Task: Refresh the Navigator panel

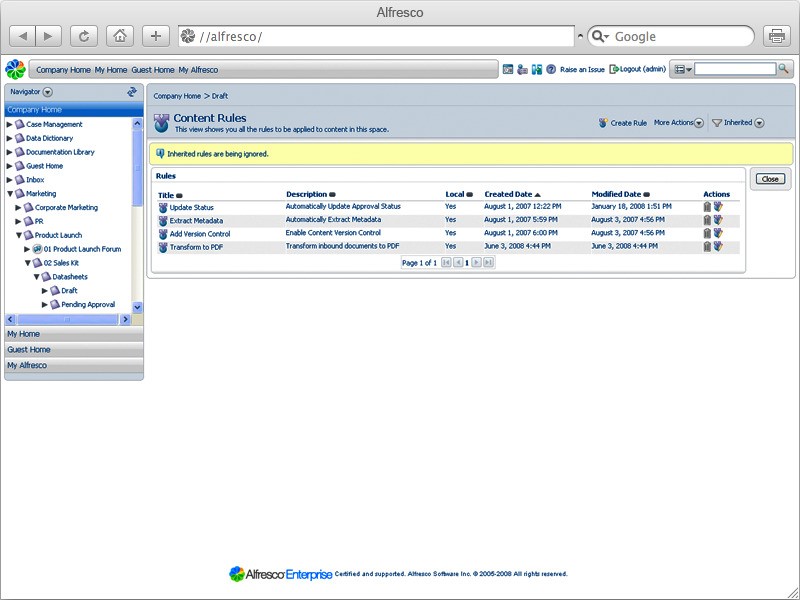Action: [133, 90]
